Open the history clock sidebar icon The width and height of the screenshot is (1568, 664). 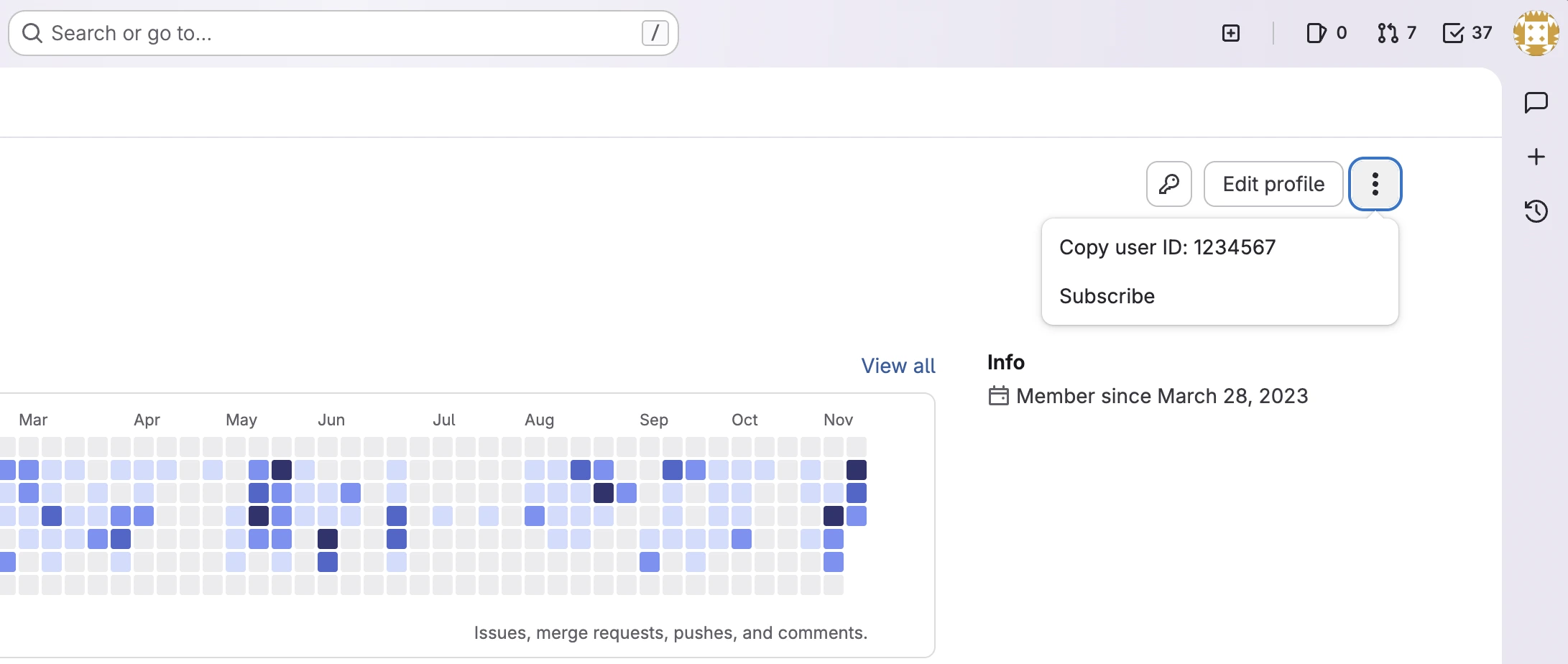pyautogui.click(x=1536, y=211)
